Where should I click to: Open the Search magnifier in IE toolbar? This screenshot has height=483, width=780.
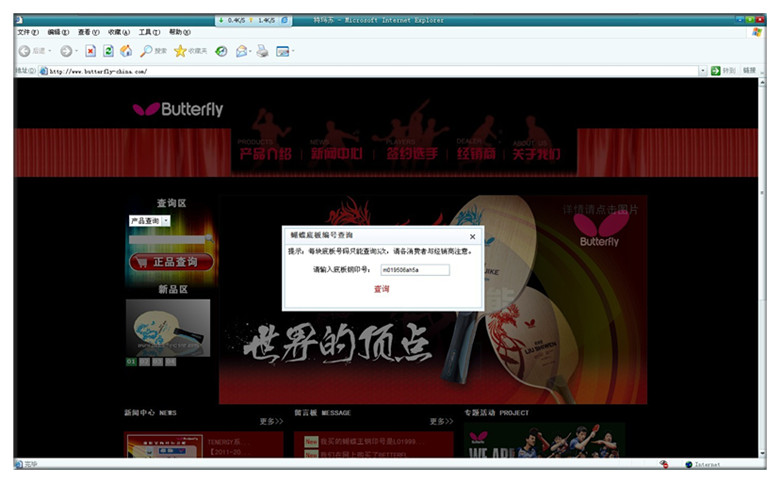pos(146,51)
